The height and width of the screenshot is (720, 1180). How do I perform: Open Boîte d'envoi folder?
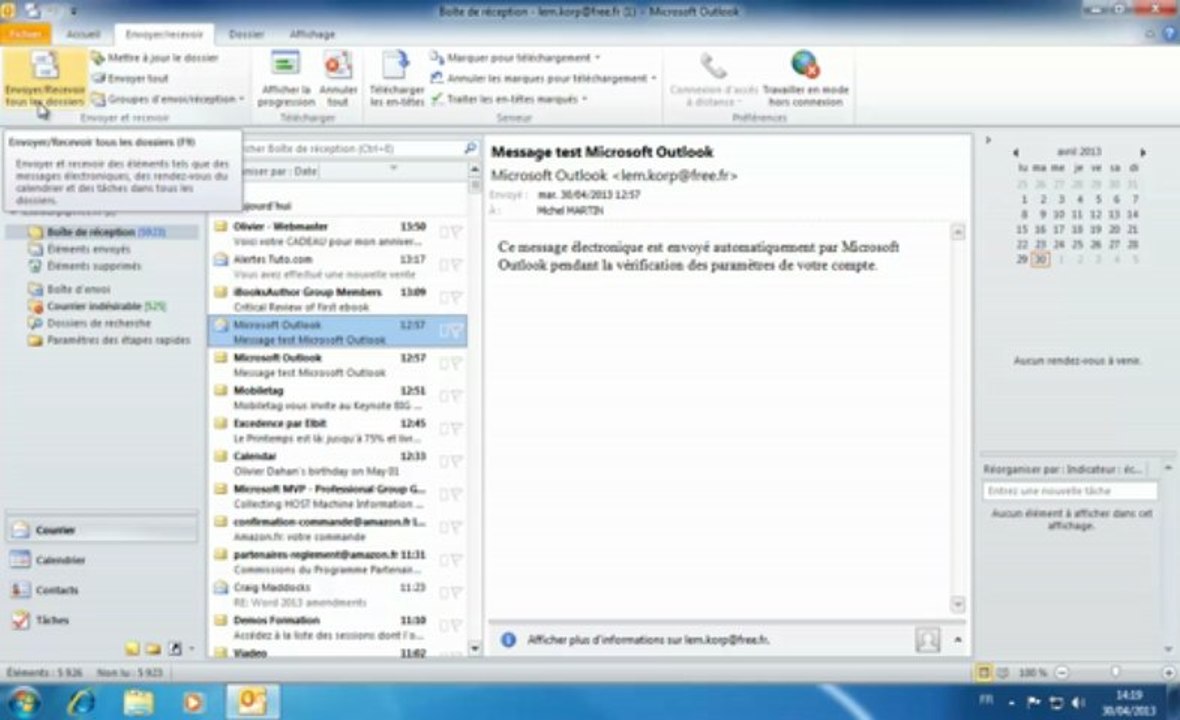(78, 289)
